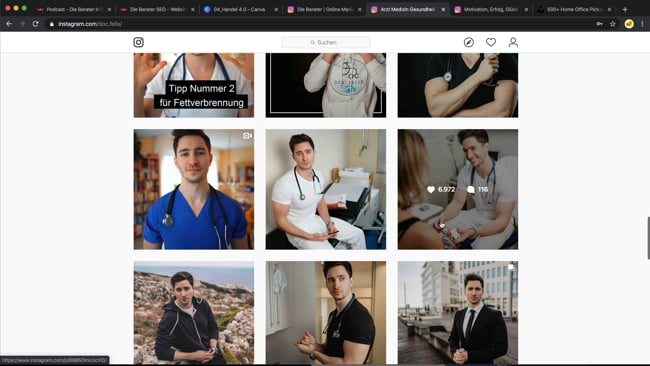Open the rocky hillside hoodie post

point(194,313)
